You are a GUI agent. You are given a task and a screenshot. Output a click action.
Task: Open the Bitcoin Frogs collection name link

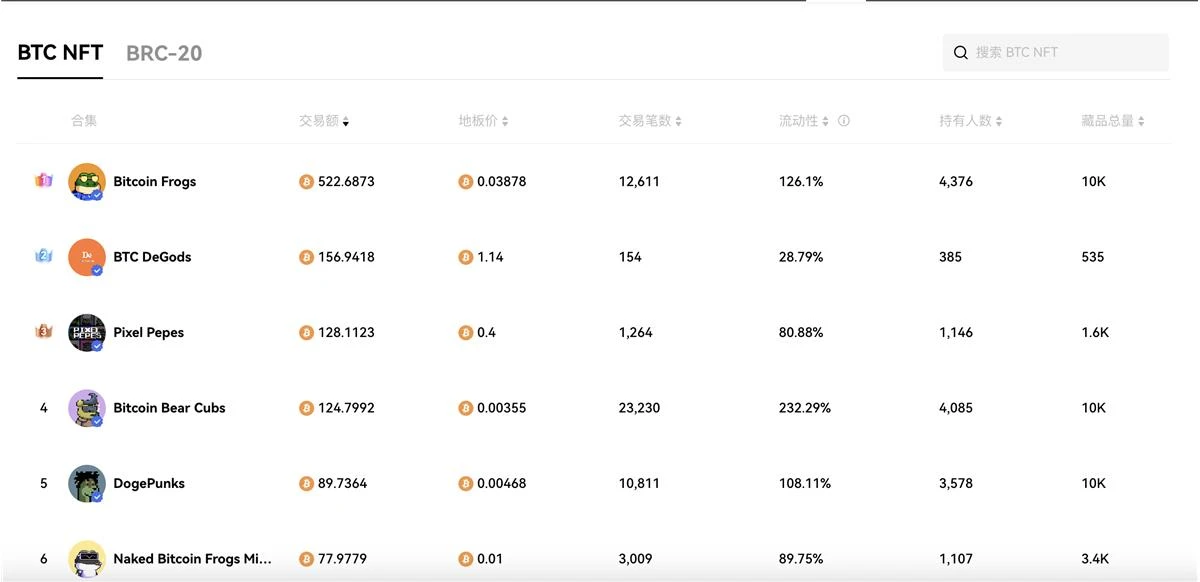[155, 182]
